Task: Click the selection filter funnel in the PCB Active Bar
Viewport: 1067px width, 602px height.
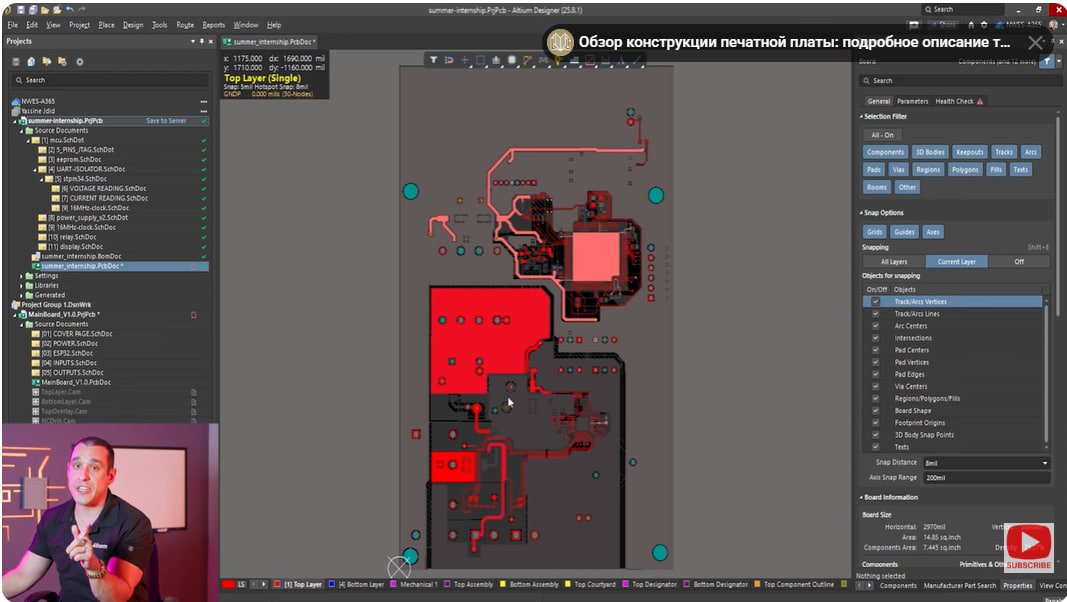Action: click(433, 60)
